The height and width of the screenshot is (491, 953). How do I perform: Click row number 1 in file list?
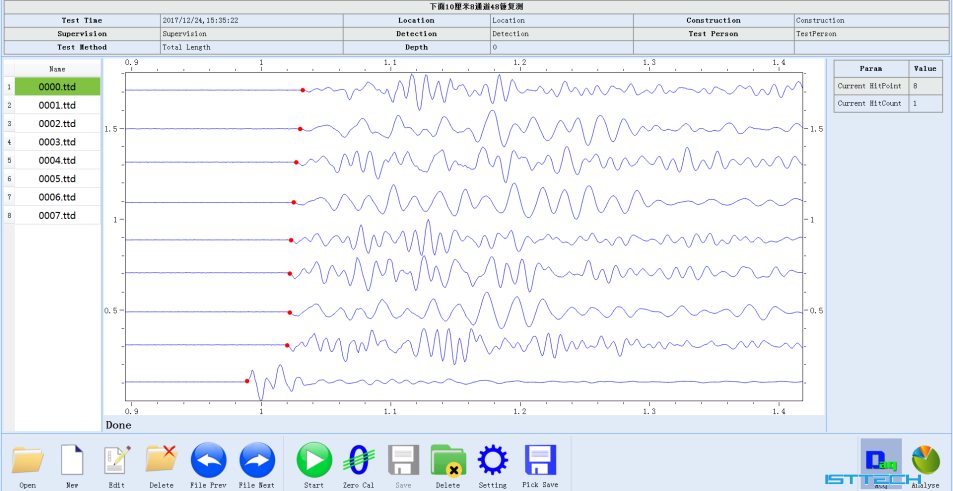tap(9, 87)
